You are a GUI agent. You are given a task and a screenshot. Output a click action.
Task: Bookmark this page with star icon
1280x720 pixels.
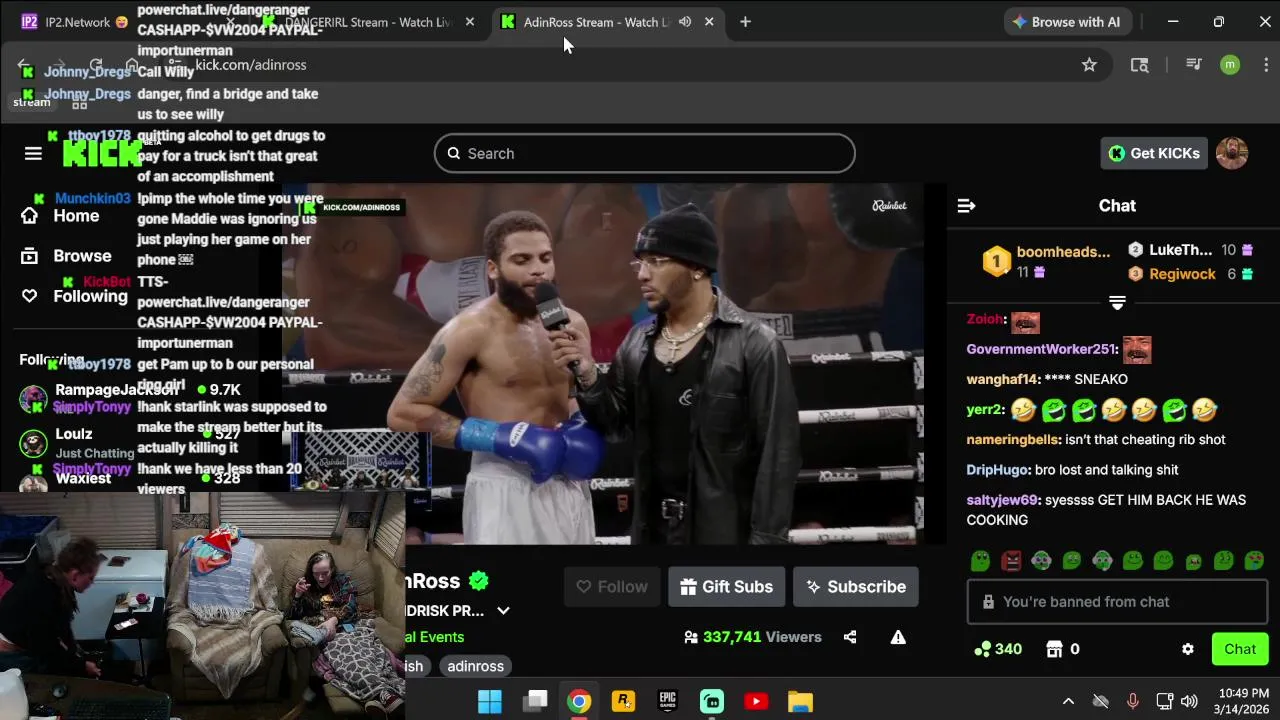(x=1089, y=65)
